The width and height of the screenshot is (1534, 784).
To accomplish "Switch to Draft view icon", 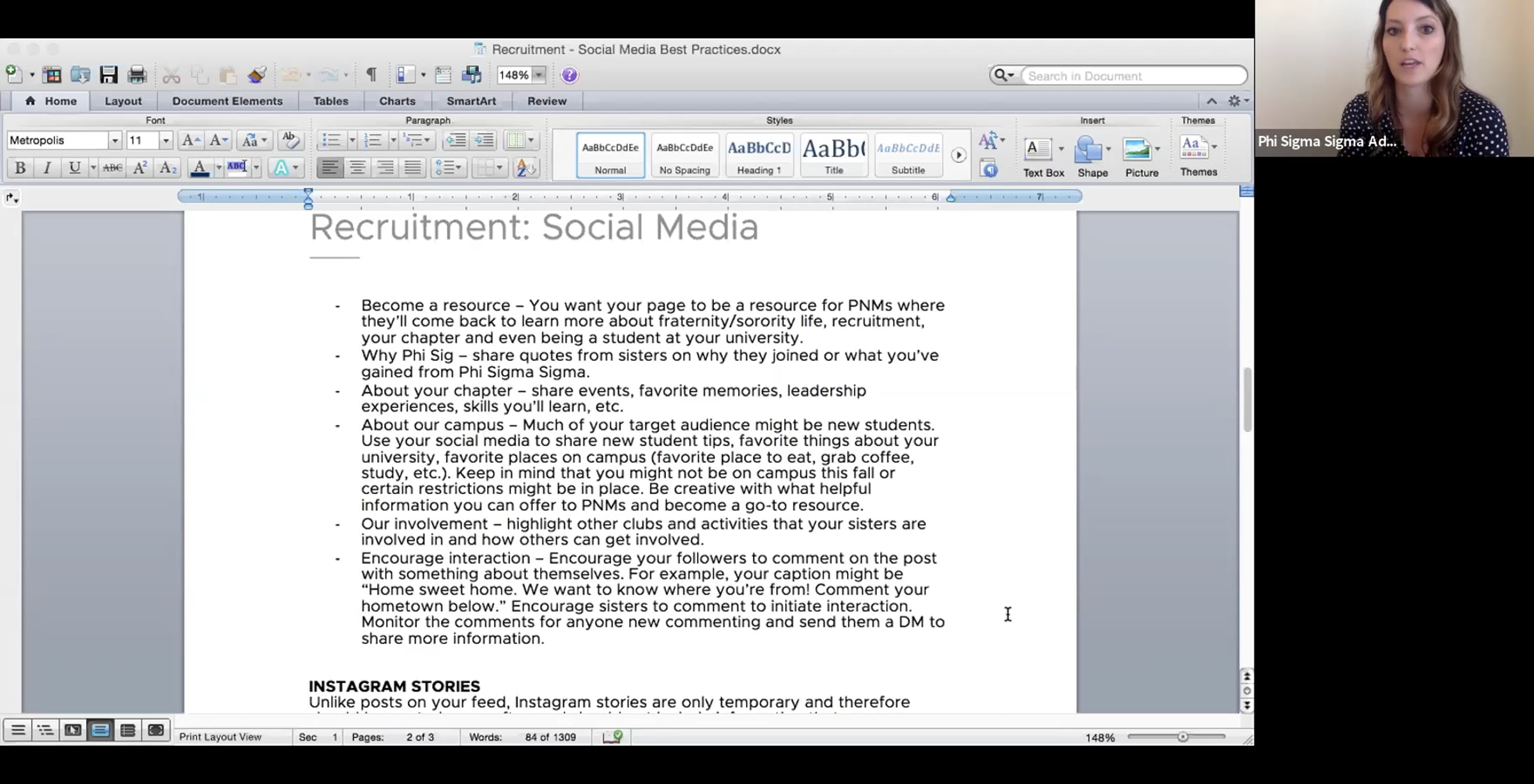I will (x=18, y=730).
